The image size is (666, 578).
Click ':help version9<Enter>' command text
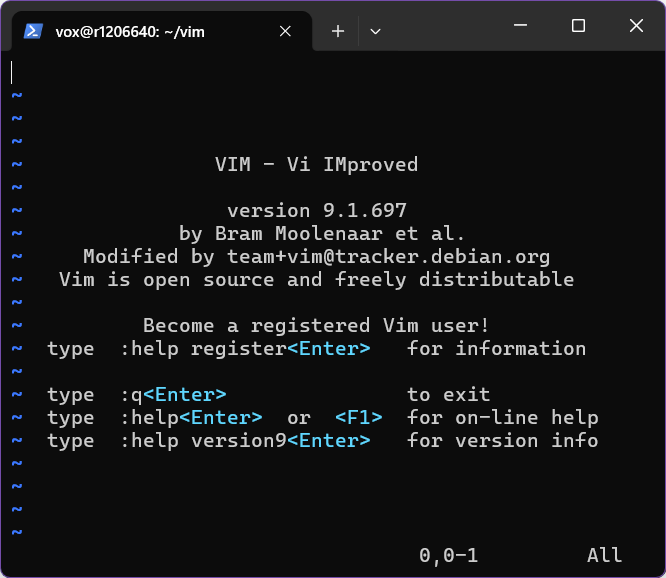pos(246,441)
